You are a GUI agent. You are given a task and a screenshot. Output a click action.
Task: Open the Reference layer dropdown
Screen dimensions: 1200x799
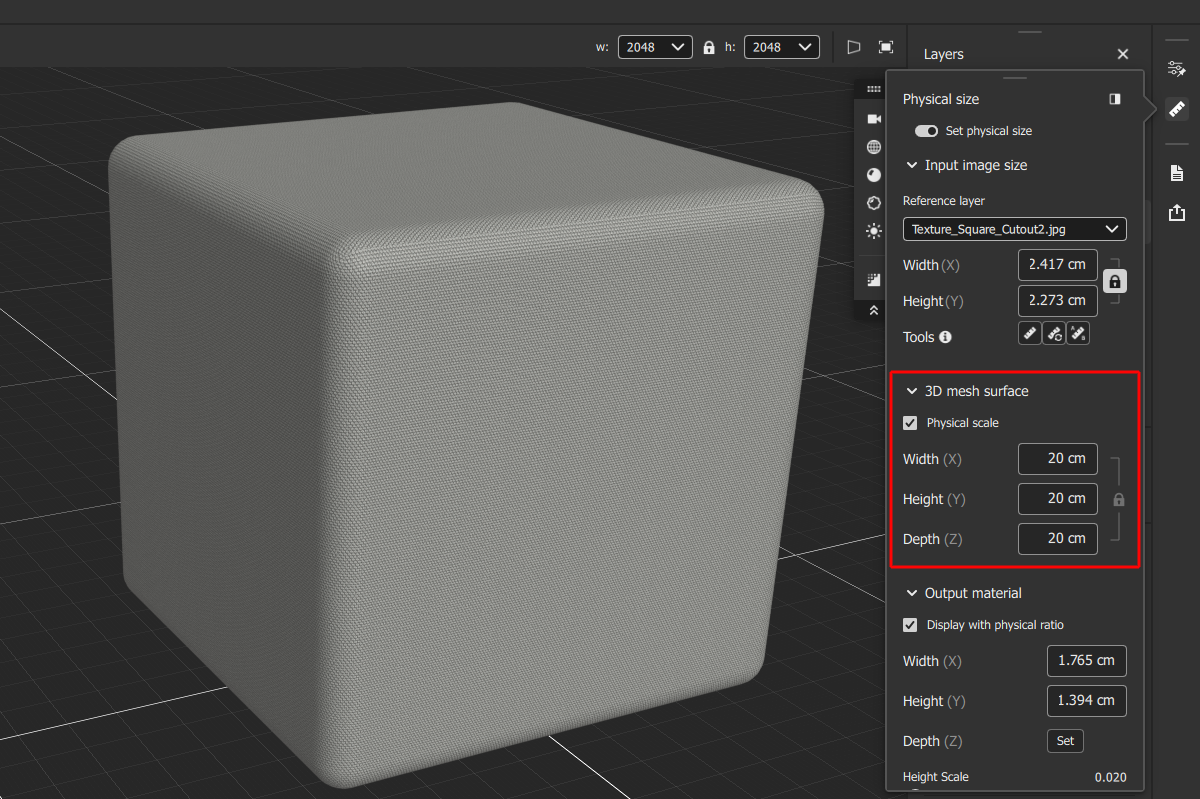[1014, 229]
